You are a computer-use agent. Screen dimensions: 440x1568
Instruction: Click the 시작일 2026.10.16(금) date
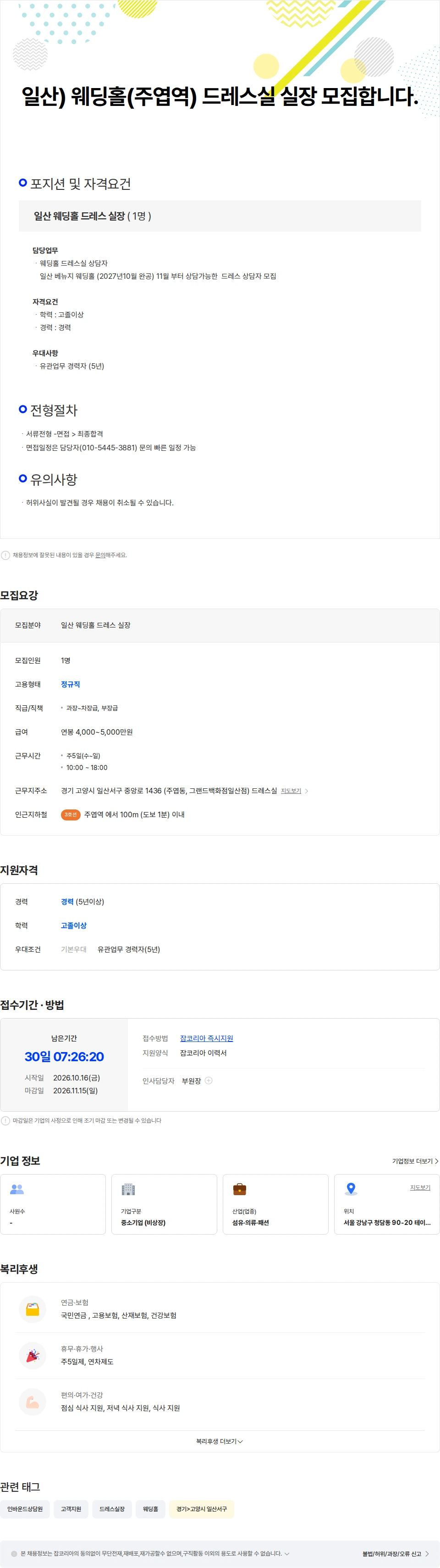point(77,1077)
